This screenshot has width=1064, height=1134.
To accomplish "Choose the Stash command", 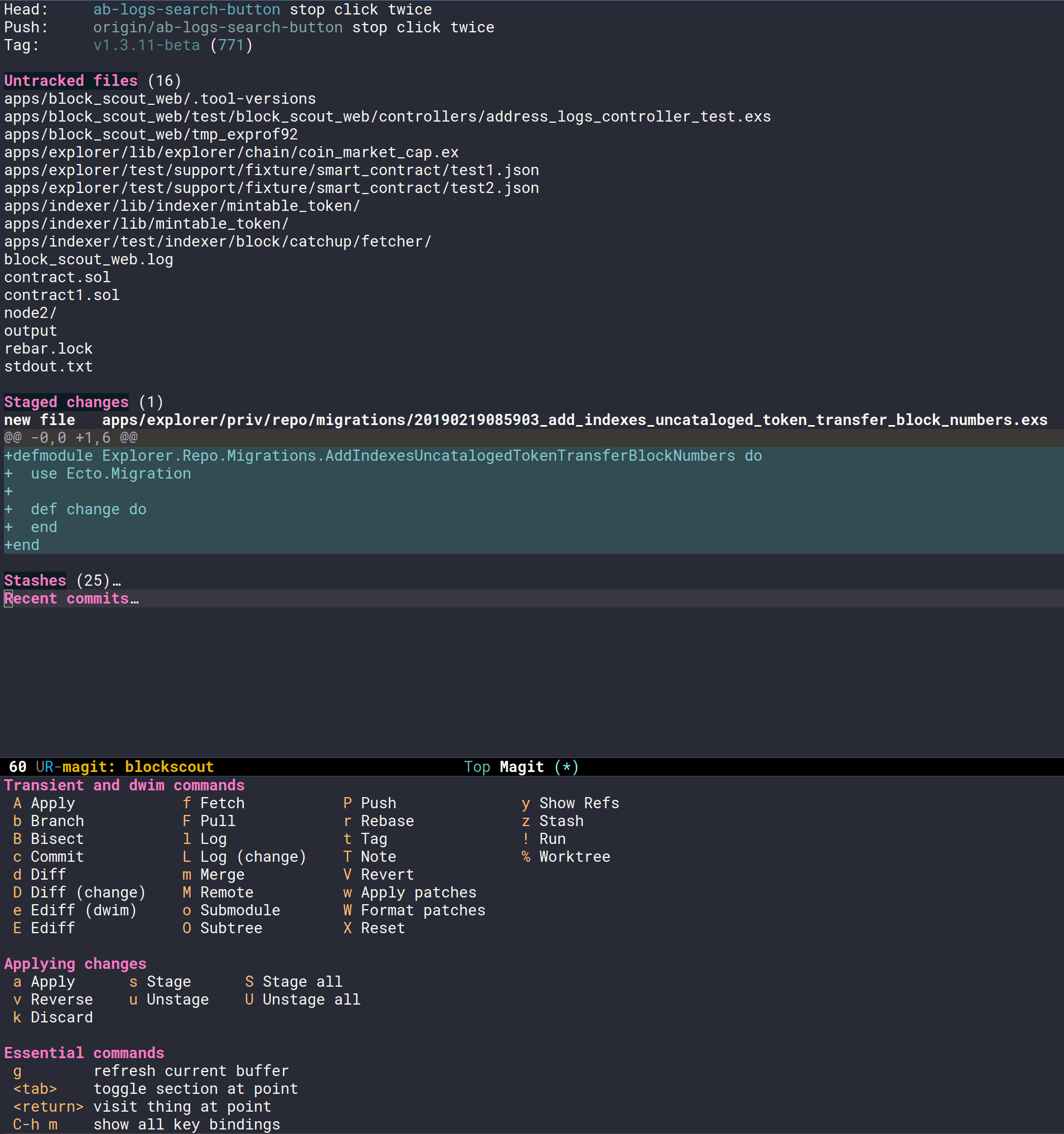I will 553,821.
